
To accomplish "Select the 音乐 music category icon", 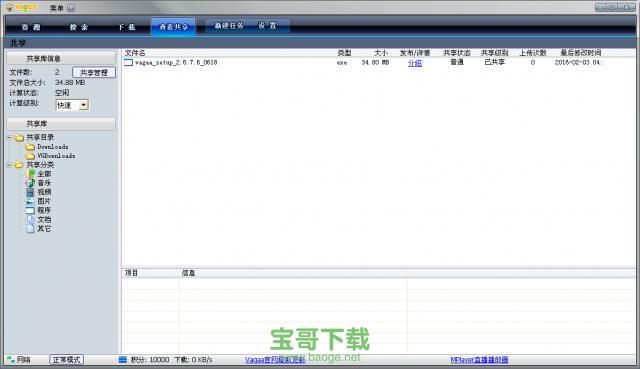I will [x=31, y=183].
